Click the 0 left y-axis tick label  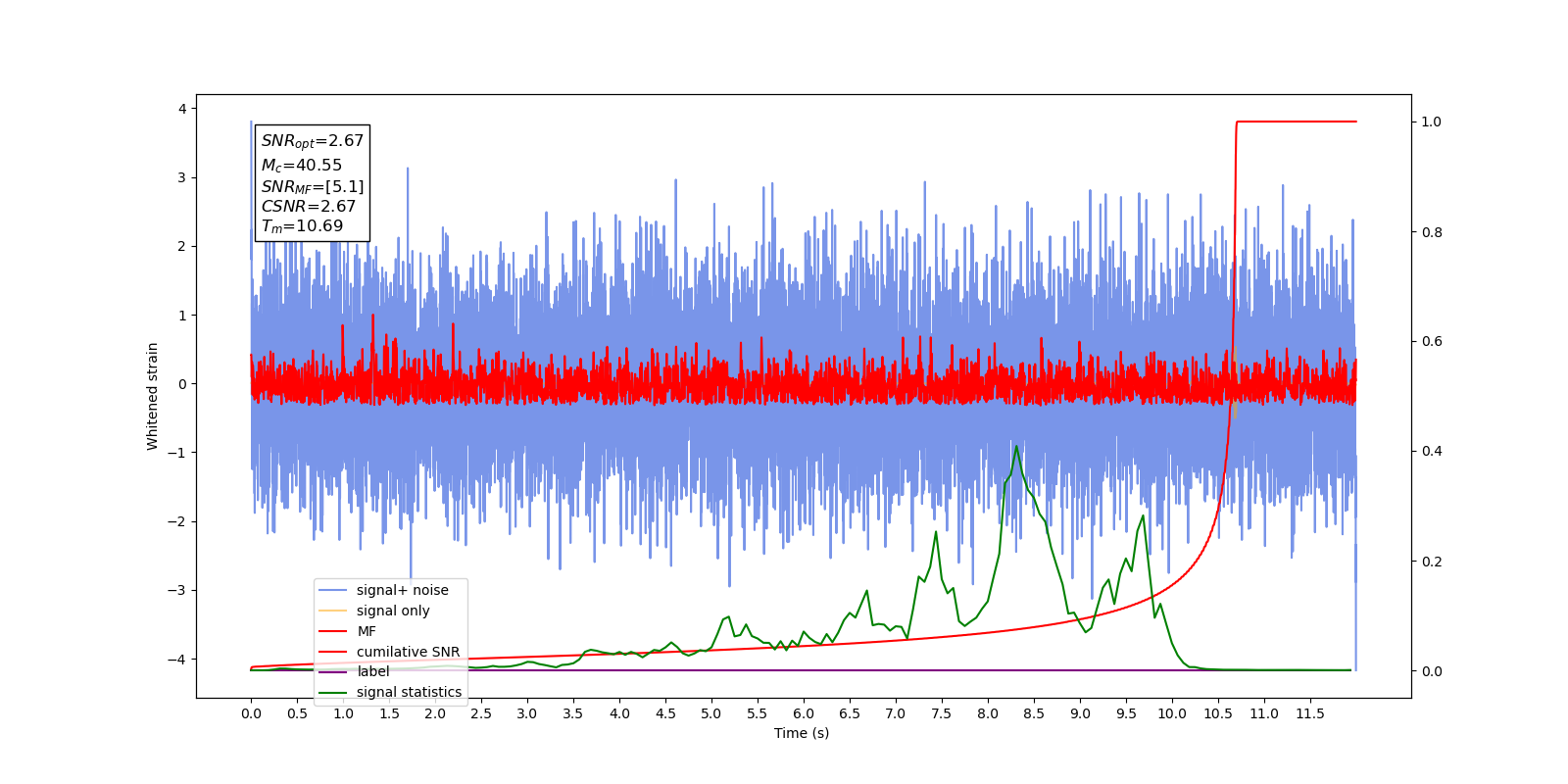(182, 384)
